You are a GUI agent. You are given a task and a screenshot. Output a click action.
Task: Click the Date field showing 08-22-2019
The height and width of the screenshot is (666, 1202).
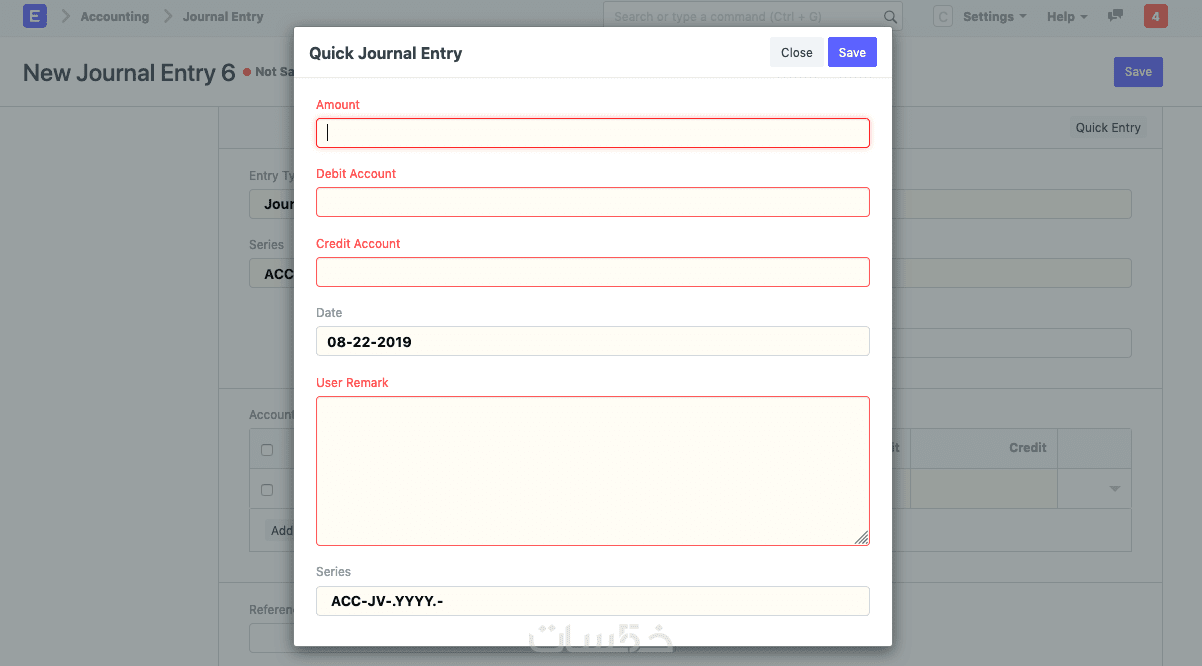593,341
